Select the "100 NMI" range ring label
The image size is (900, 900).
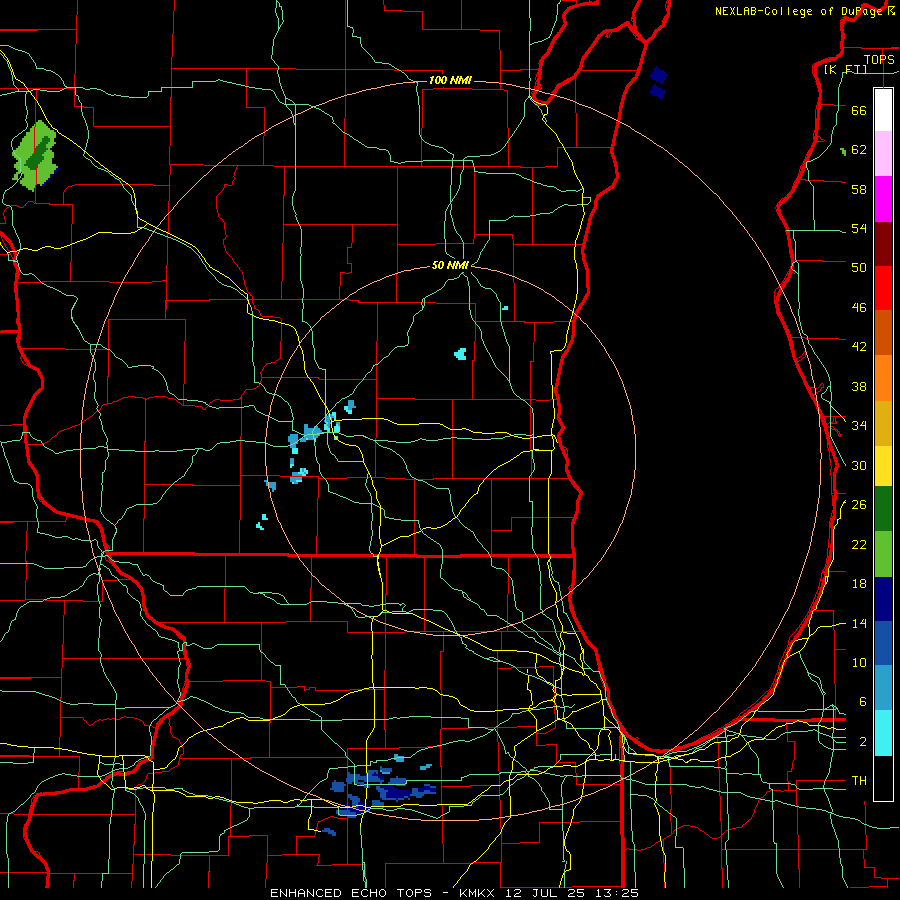click(x=450, y=80)
